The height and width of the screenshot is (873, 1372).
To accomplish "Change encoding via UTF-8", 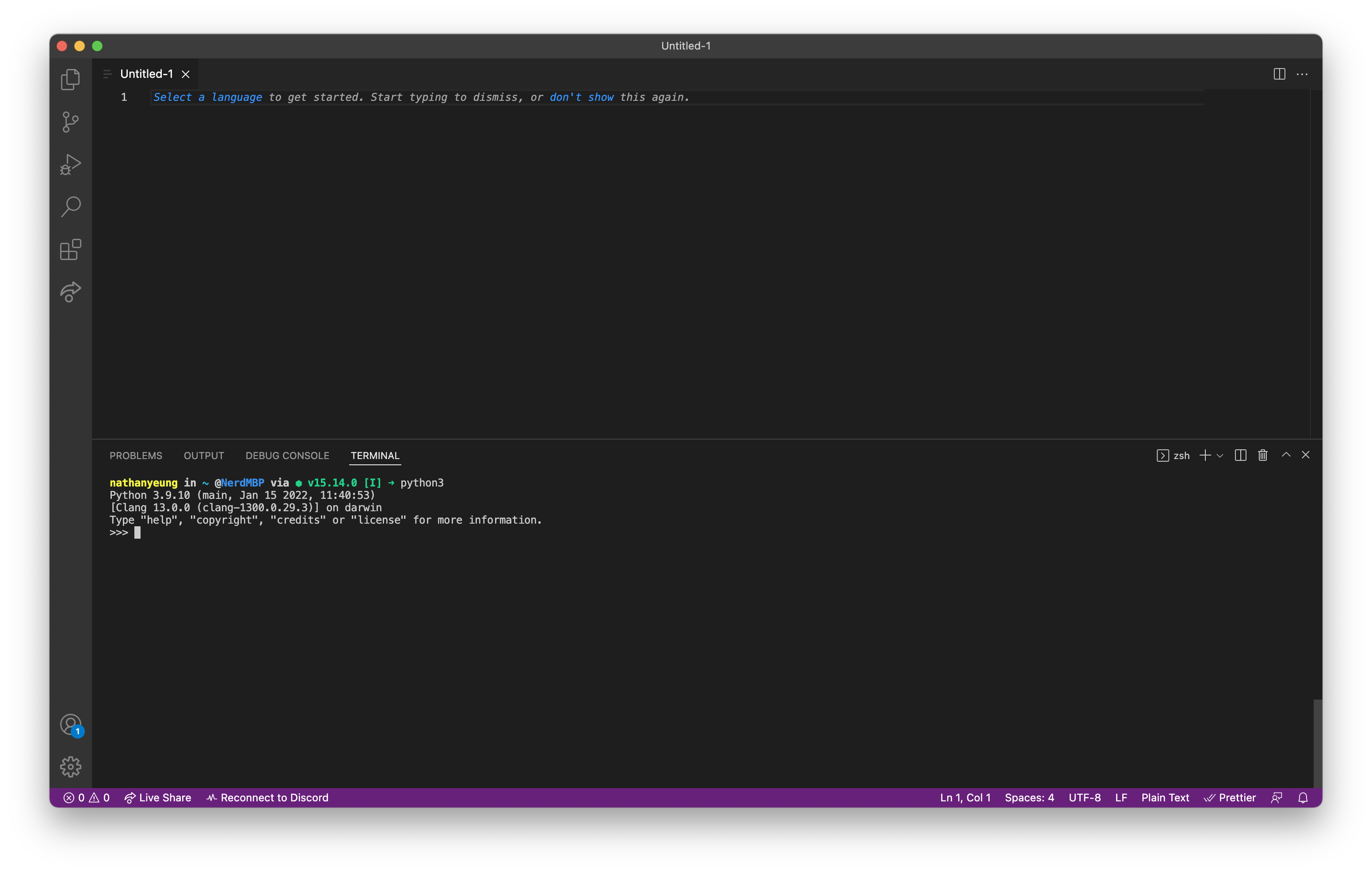I will point(1084,798).
